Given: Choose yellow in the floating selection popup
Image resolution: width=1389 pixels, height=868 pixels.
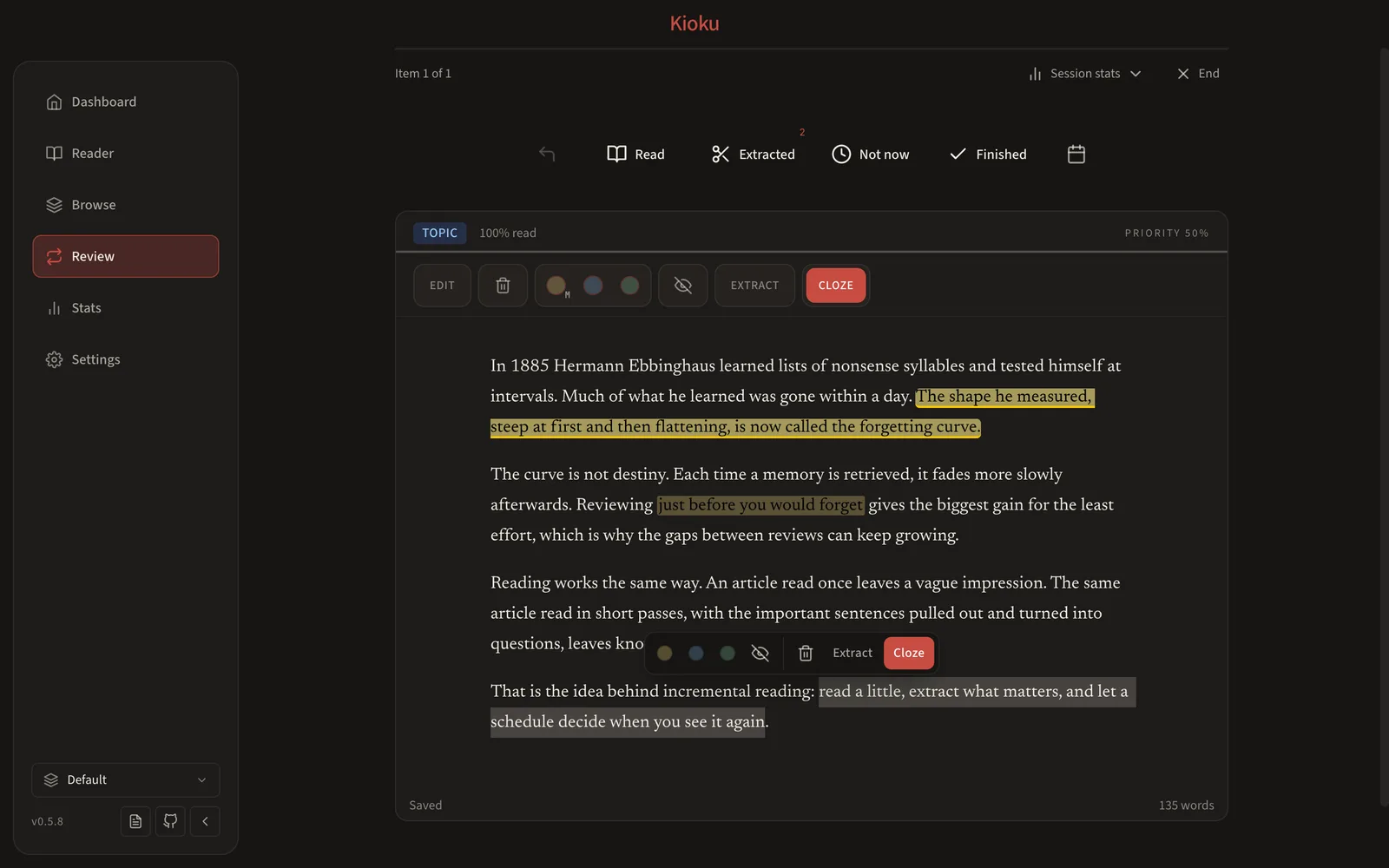Looking at the screenshot, I should [665, 653].
